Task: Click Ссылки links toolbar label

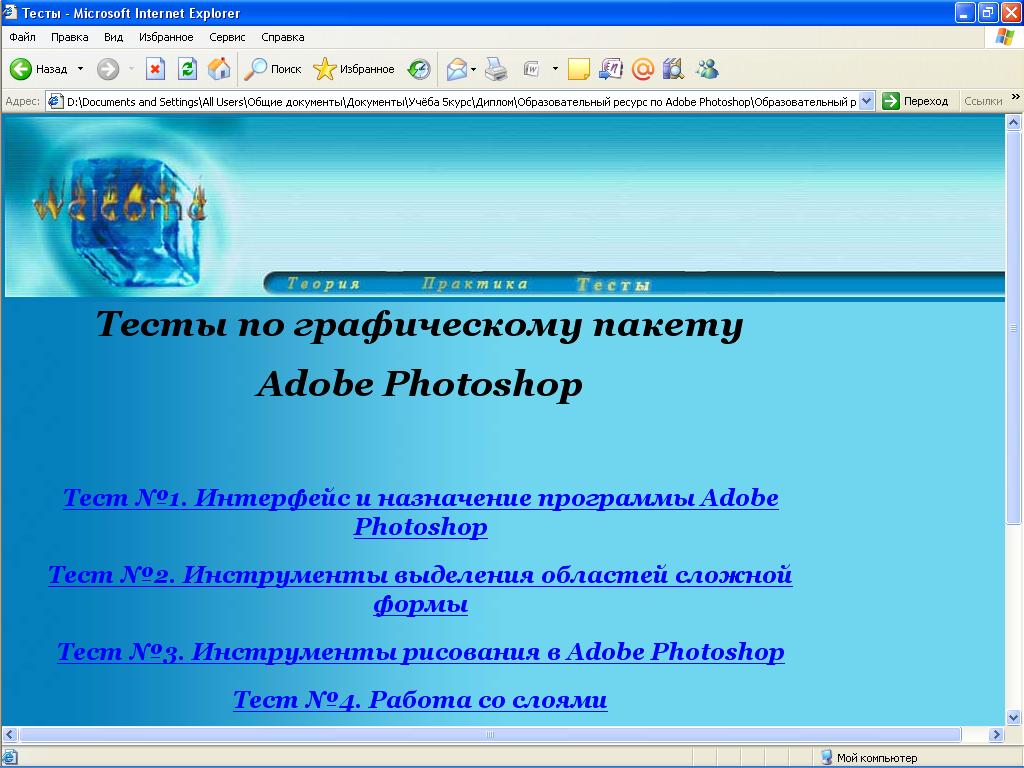Action: pyautogui.click(x=983, y=101)
